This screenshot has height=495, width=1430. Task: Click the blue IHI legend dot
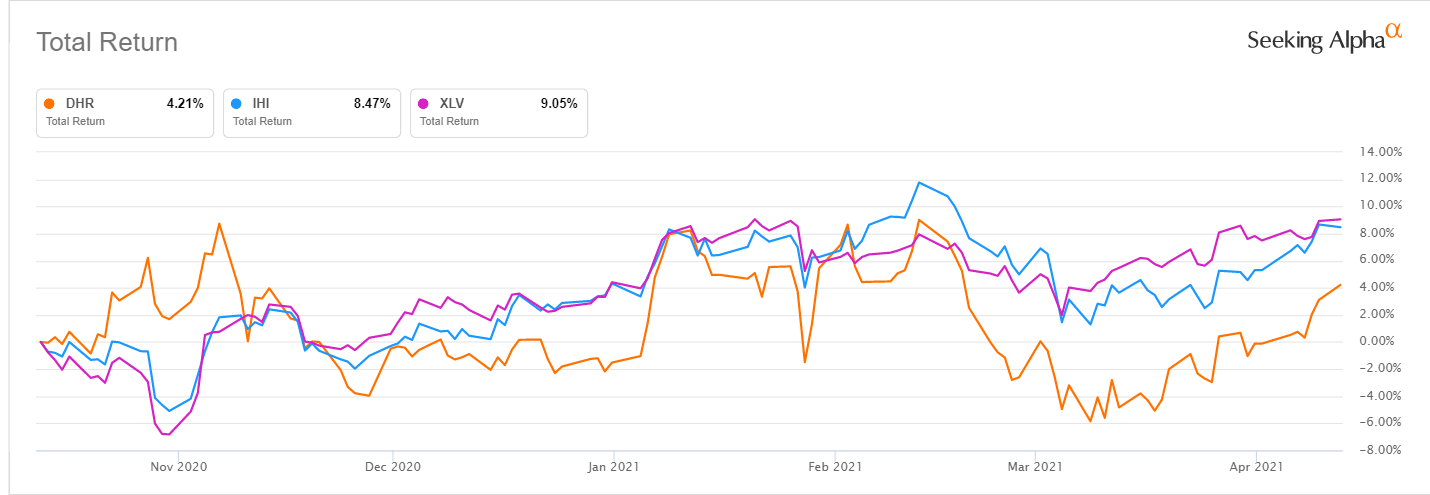(237, 103)
